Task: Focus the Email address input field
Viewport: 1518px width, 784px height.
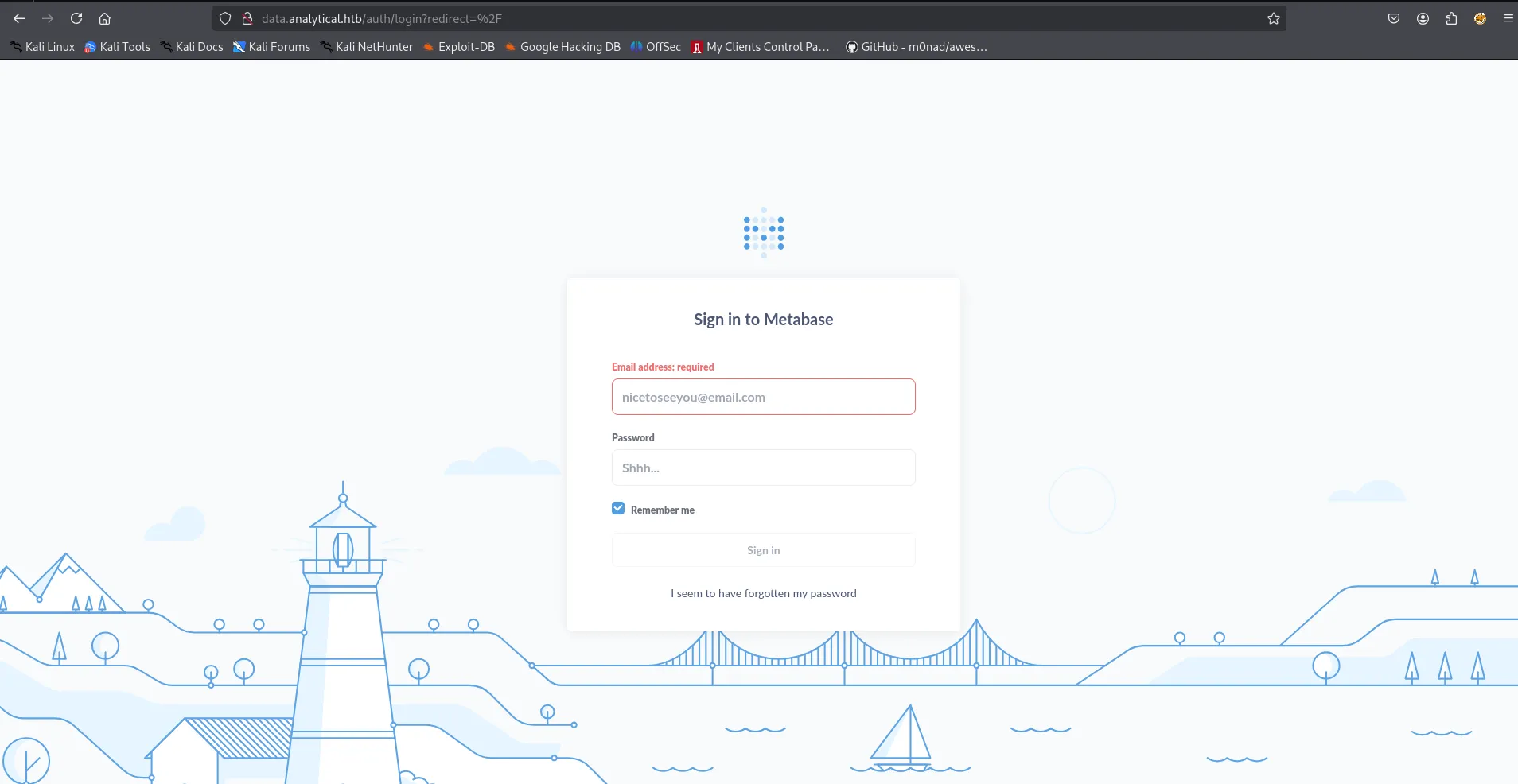Action: (764, 397)
